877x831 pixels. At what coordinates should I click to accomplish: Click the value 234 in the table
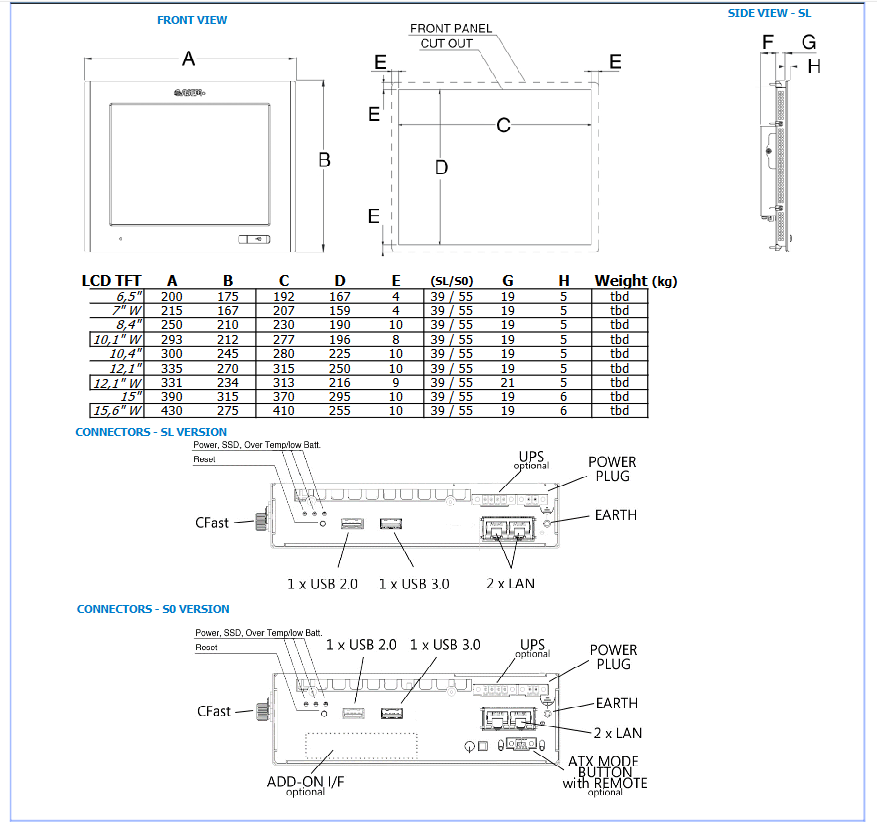228,383
